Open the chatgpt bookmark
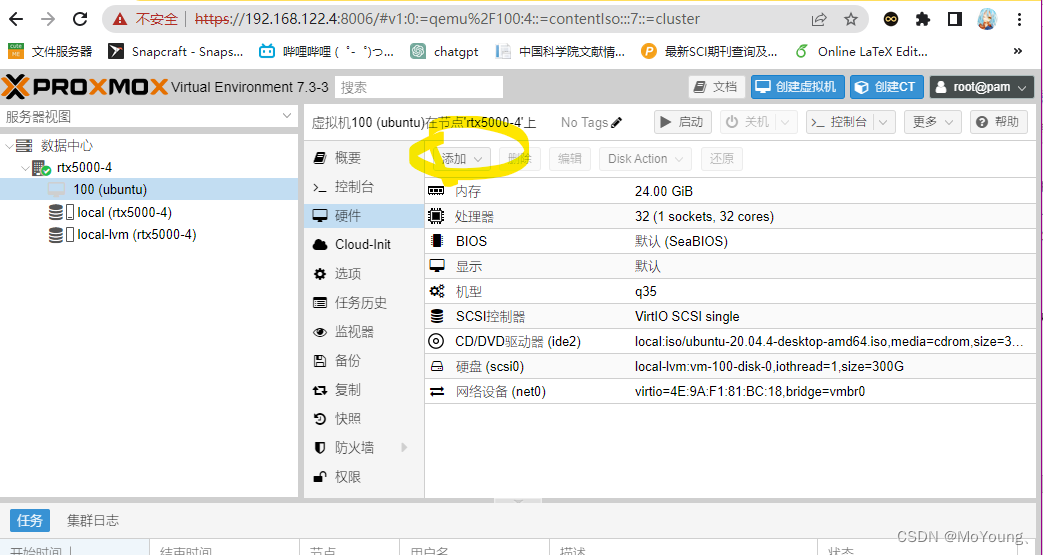The height and width of the screenshot is (555, 1043). click(x=444, y=51)
